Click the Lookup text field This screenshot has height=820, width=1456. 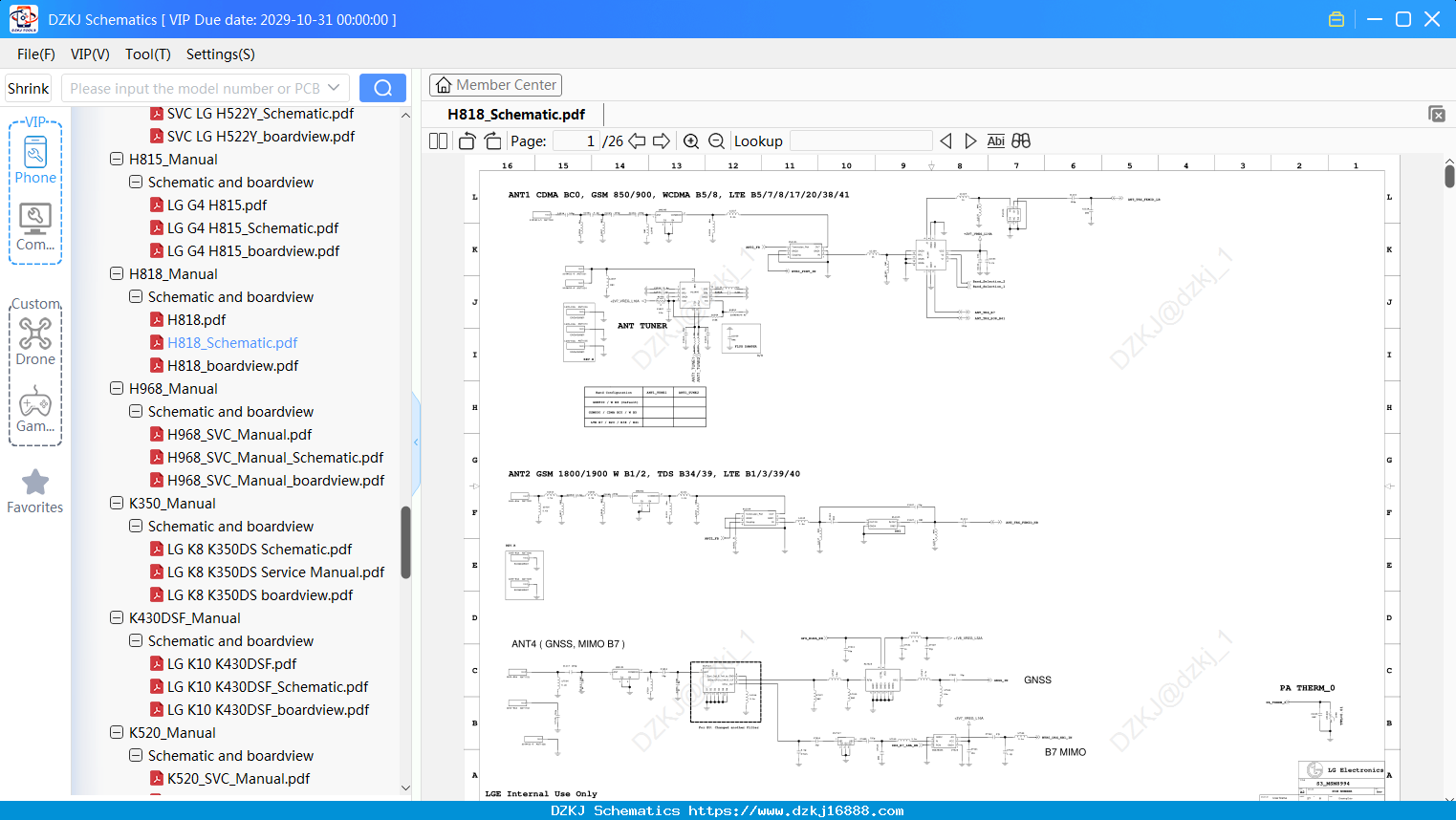point(860,140)
